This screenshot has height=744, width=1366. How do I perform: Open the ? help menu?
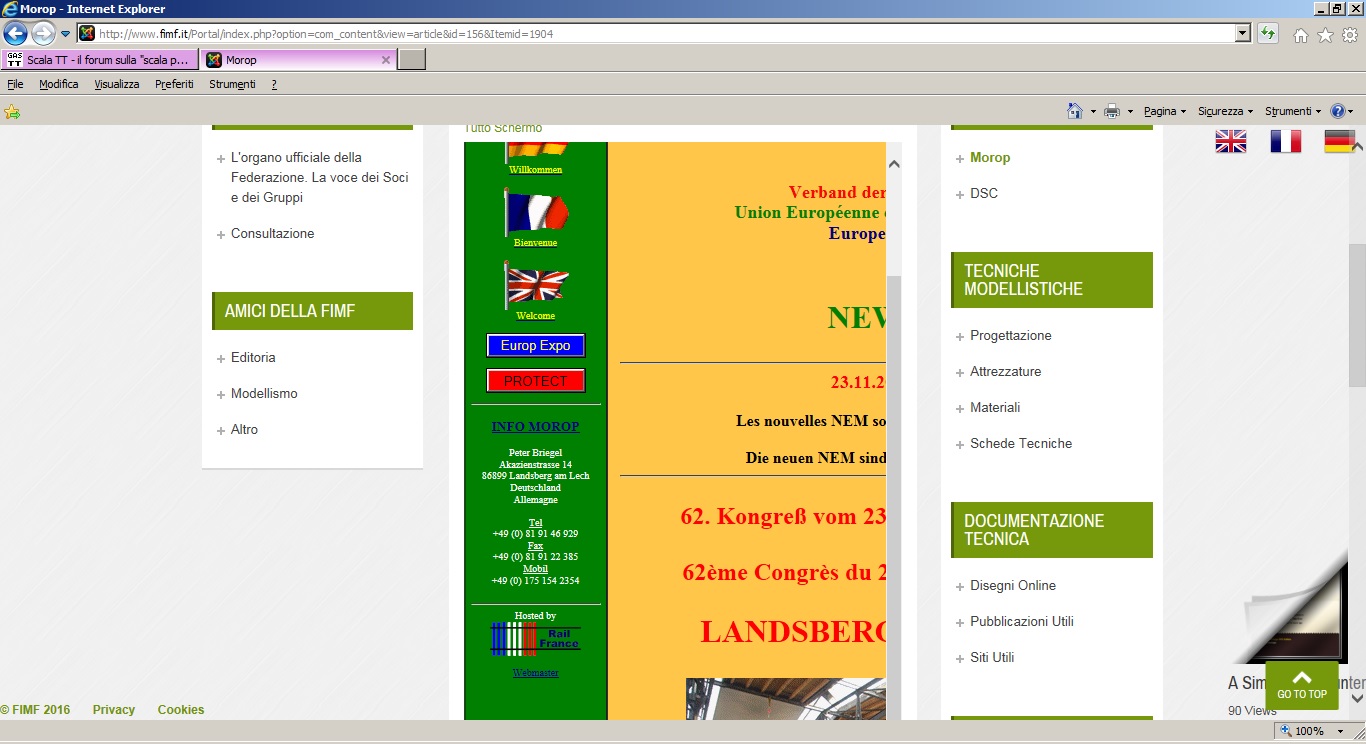point(274,84)
